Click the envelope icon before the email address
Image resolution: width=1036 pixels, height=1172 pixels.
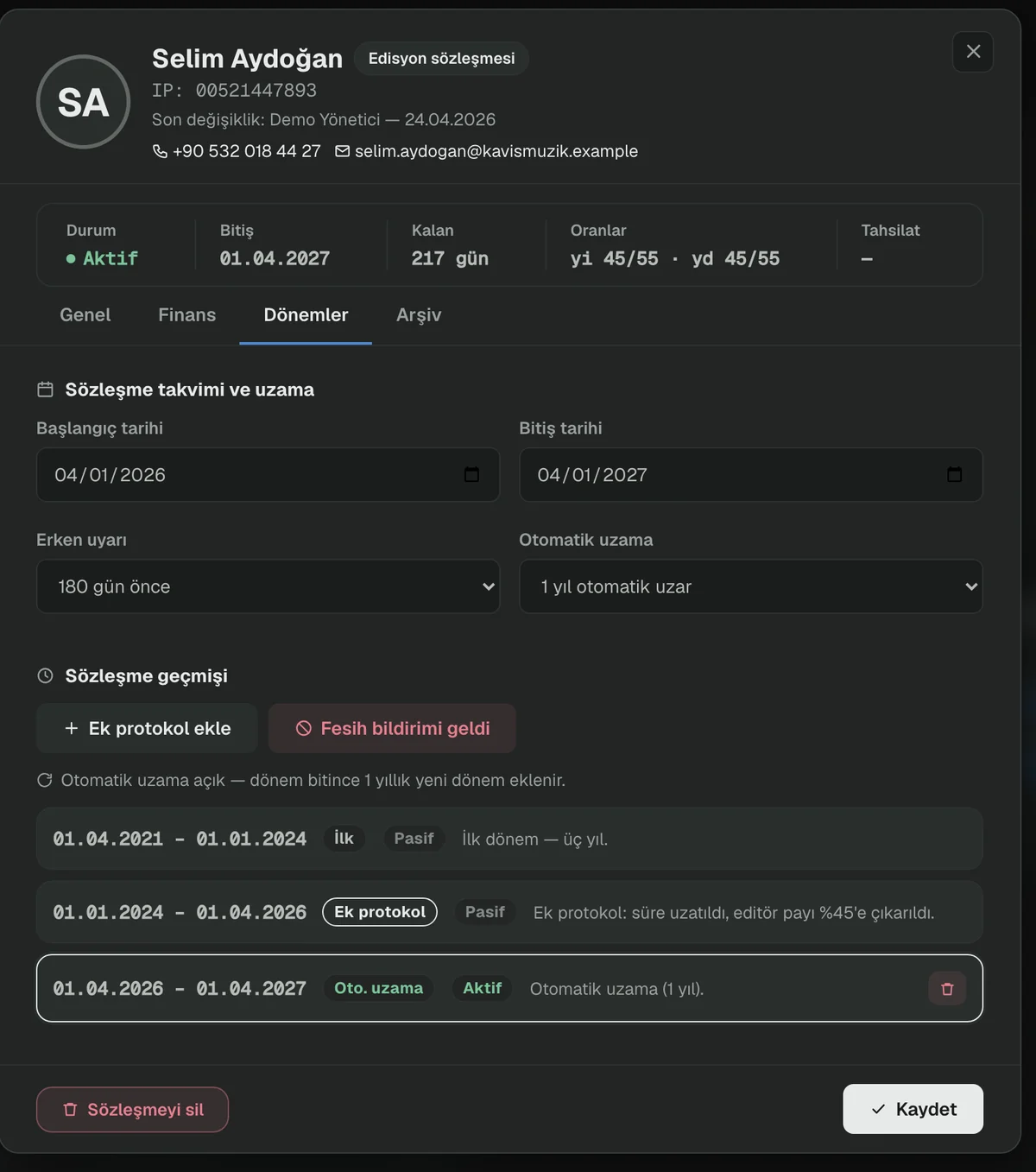(x=343, y=151)
